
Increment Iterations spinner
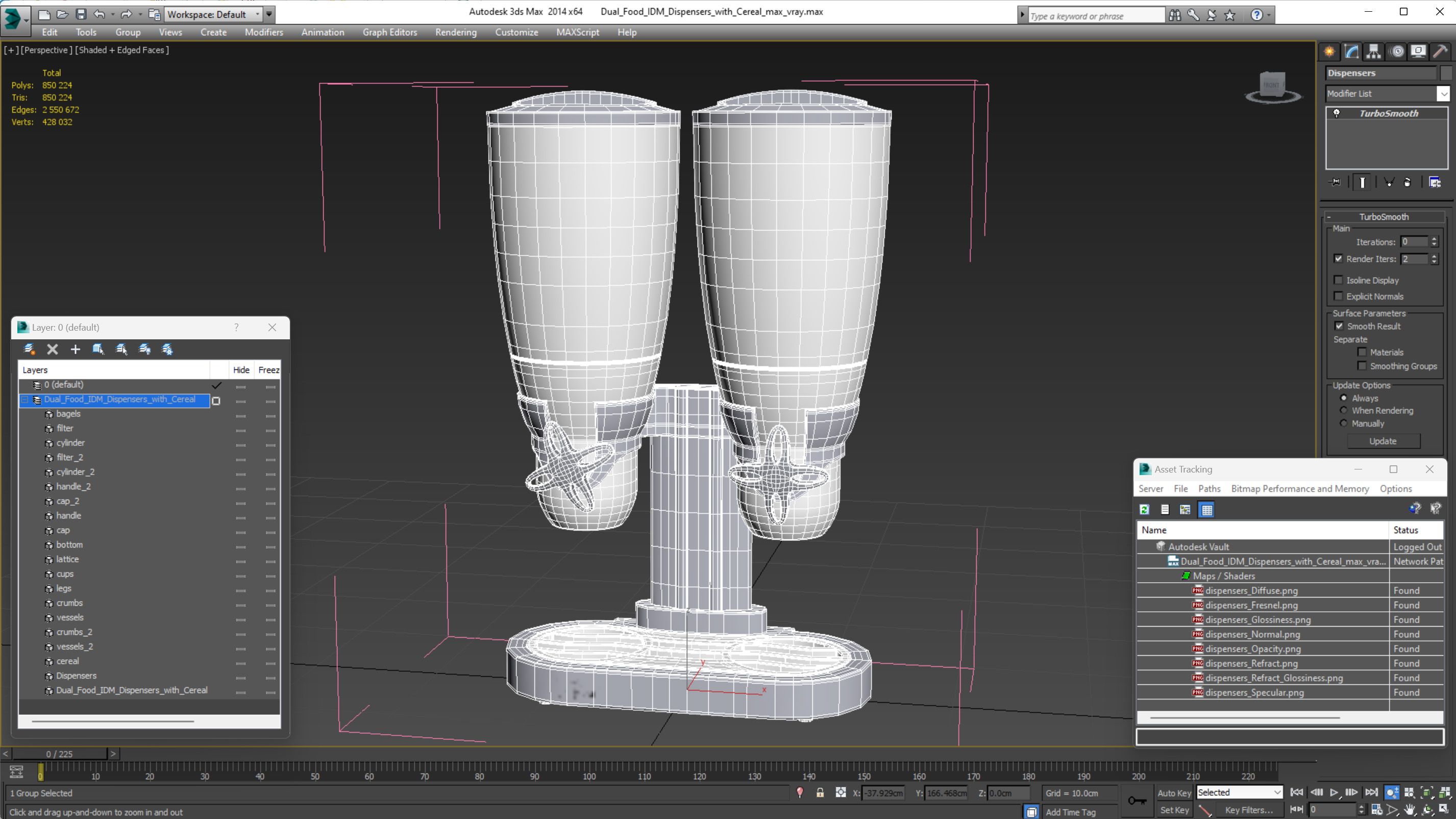point(1434,239)
